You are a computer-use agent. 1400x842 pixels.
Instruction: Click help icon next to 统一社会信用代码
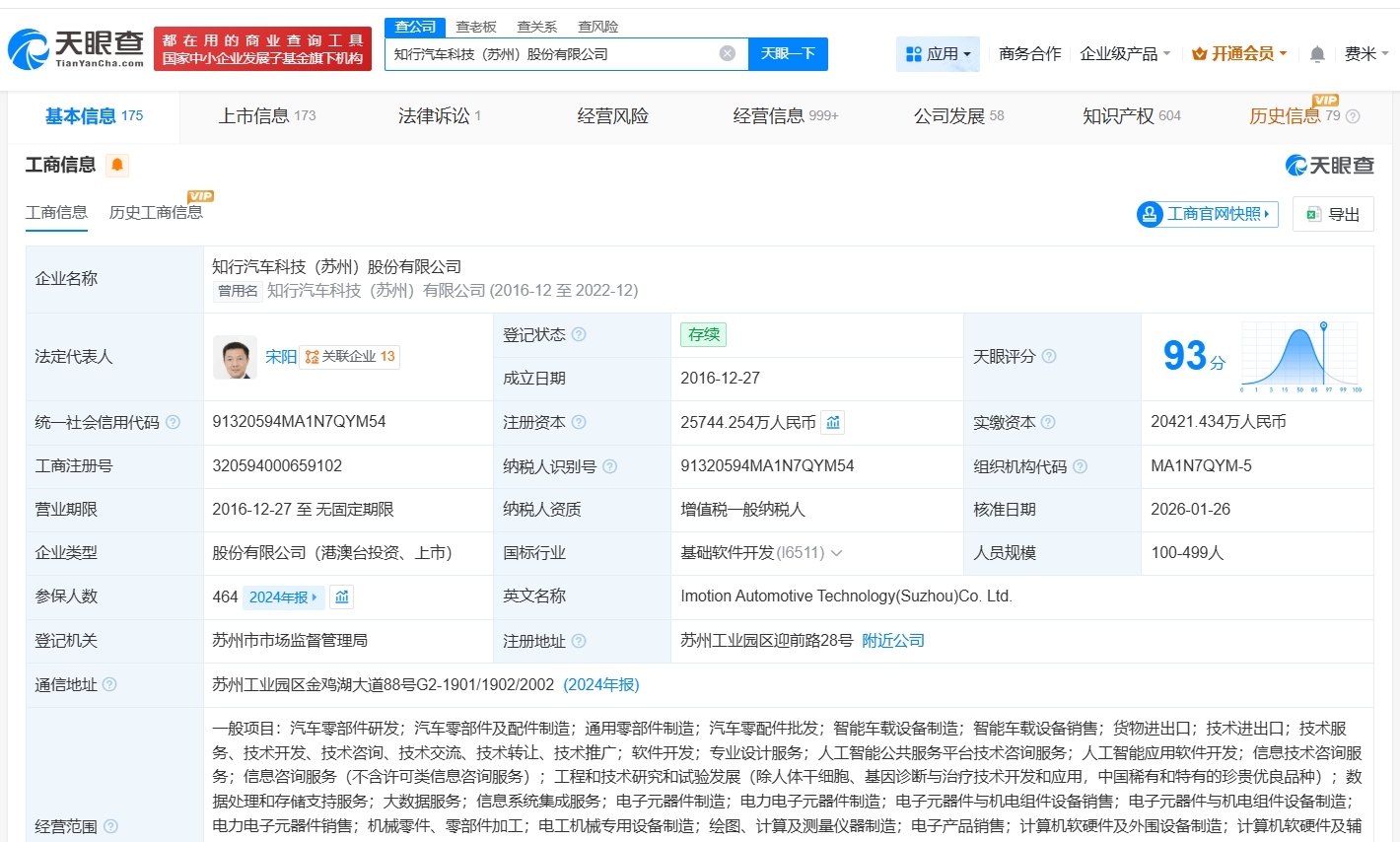174,423
